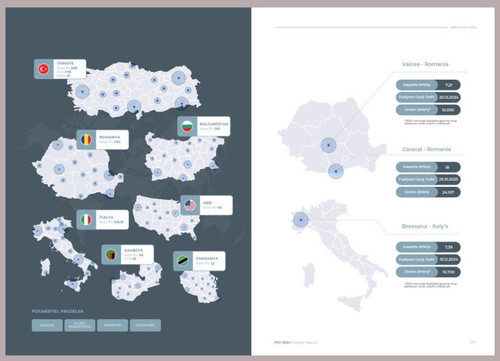This screenshot has height=361, width=500.
Task: Click the Türkiye flag icon
Action: point(44,69)
